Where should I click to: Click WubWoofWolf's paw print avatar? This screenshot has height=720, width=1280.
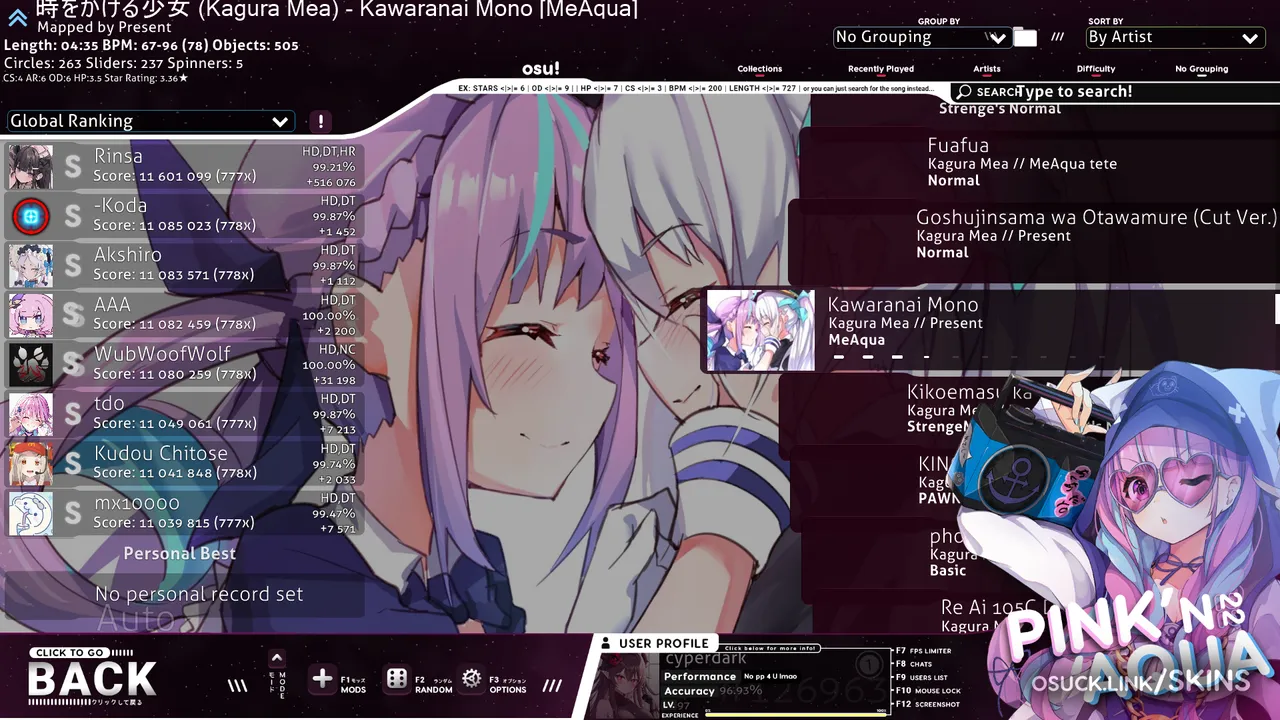click(31, 364)
